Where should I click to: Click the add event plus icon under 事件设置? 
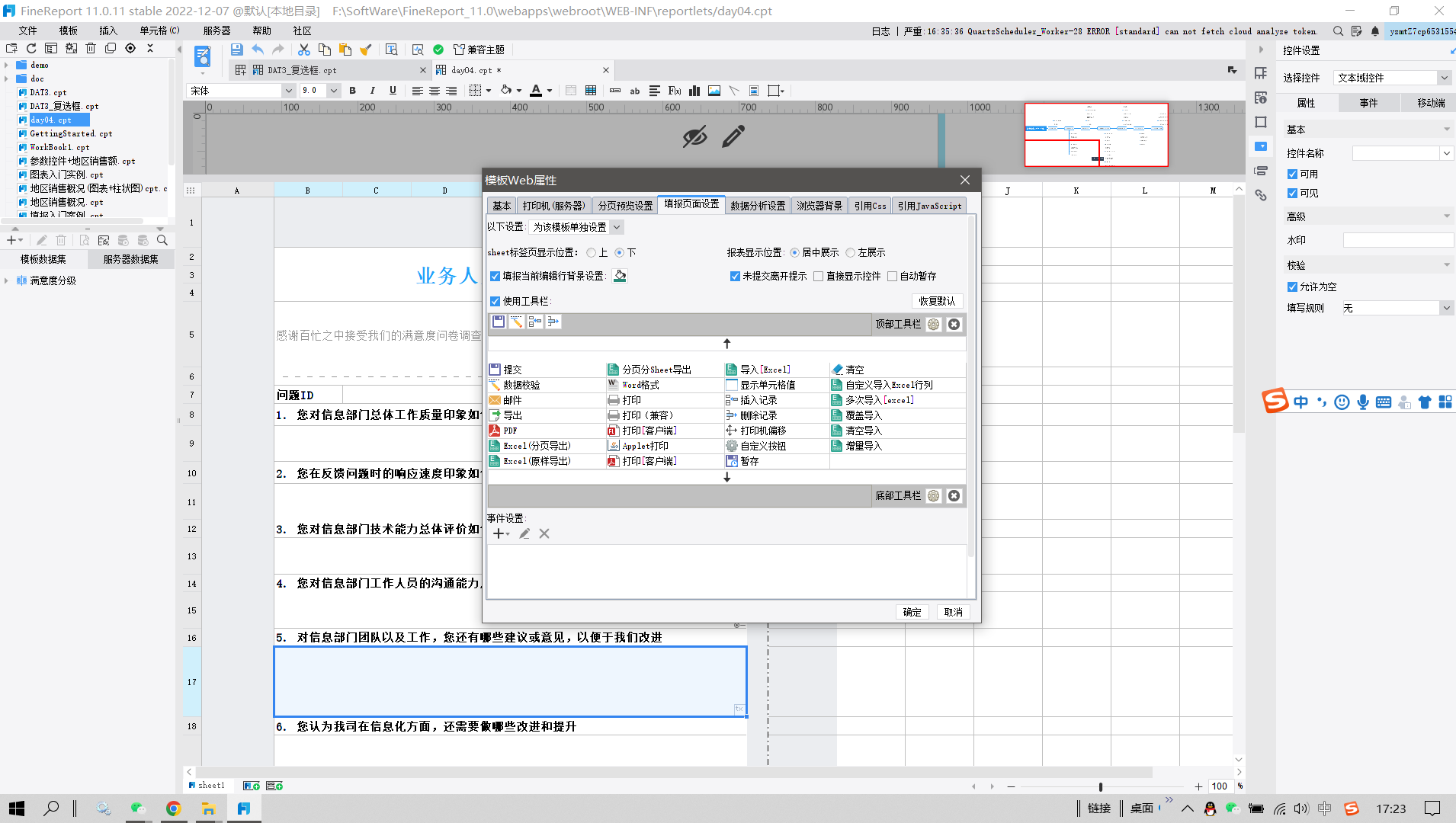pyautogui.click(x=499, y=533)
